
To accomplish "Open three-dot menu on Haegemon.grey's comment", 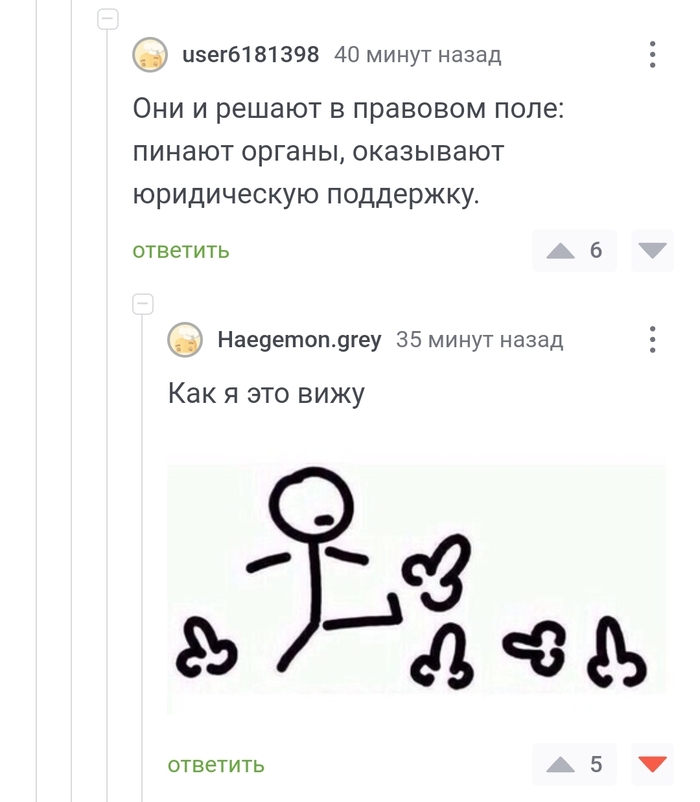I will pyautogui.click(x=652, y=339).
